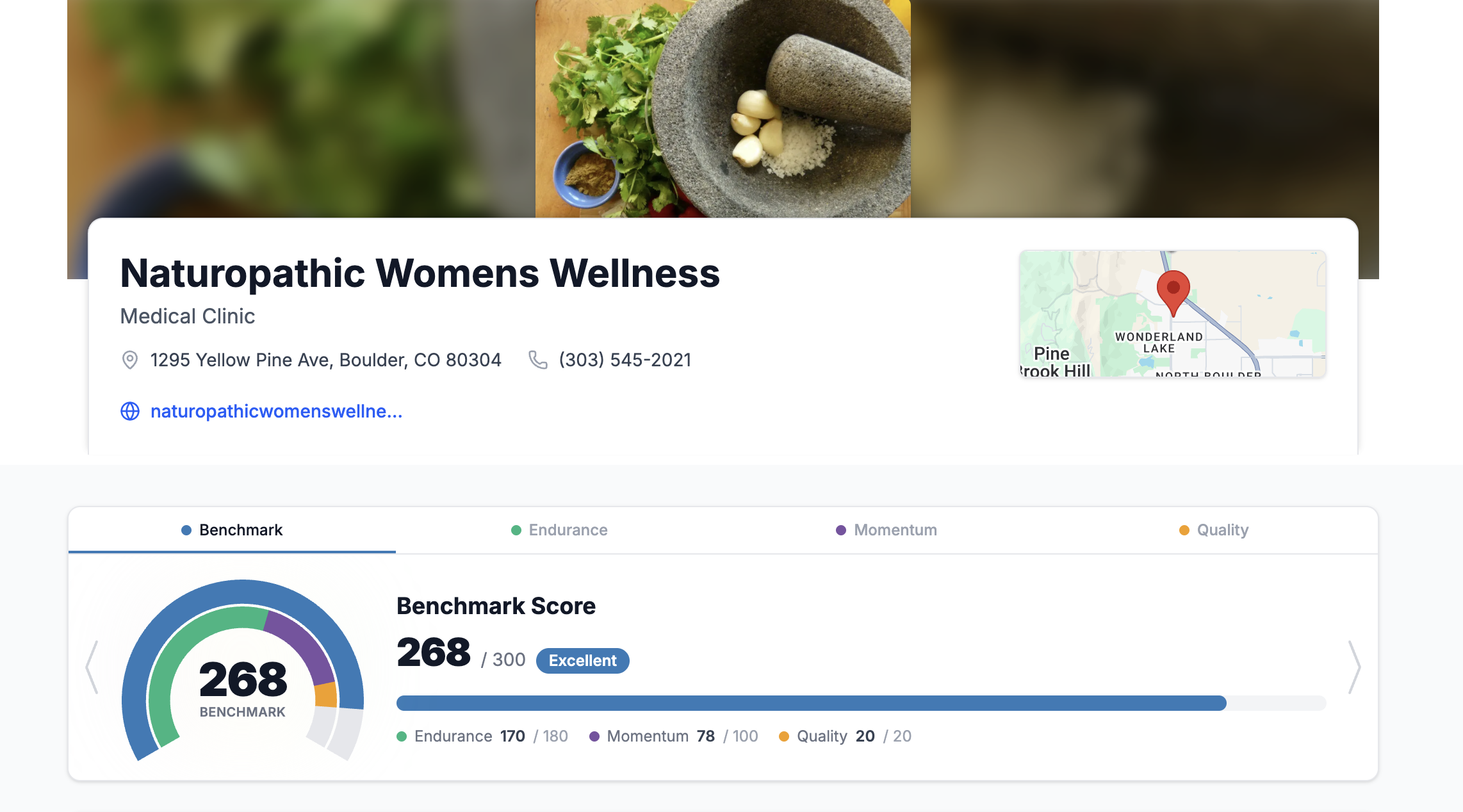Image resolution: width=1463 pixels, height=812 pixels.
Task: Click the green dot on Endurance tab
Action: [516, 530]
